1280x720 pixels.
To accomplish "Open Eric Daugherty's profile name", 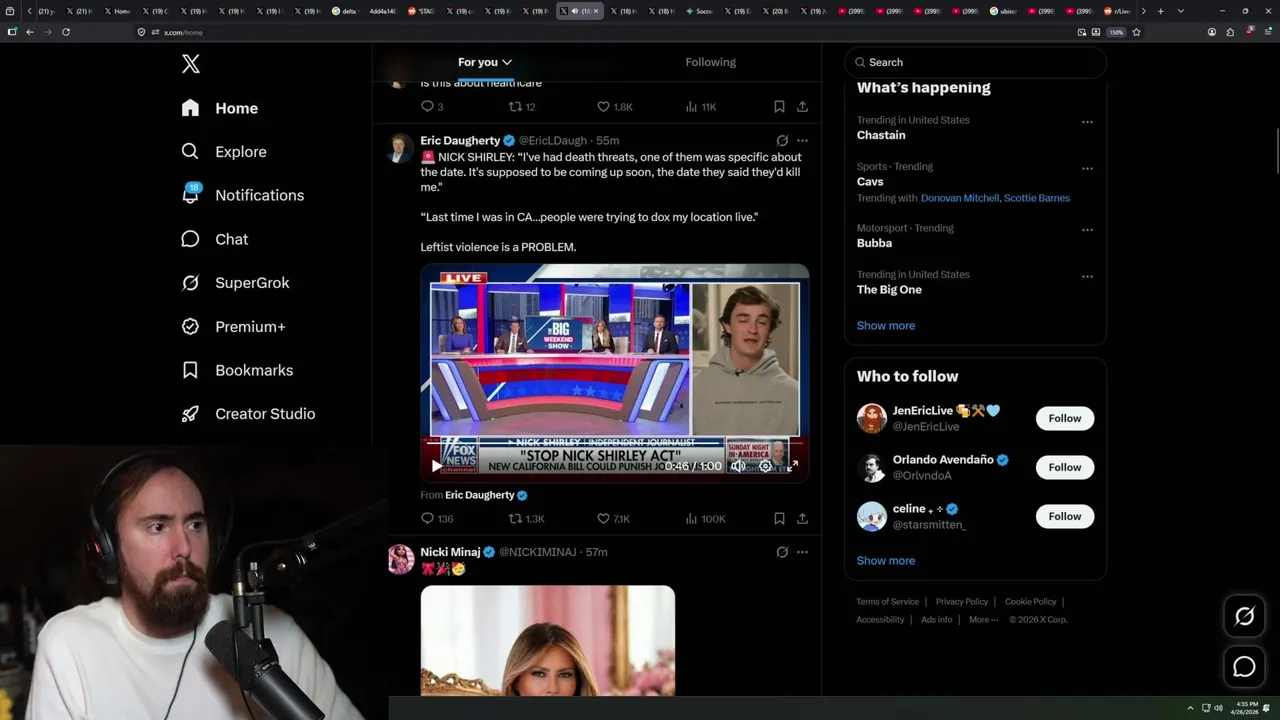I will (x=460, y=141).
